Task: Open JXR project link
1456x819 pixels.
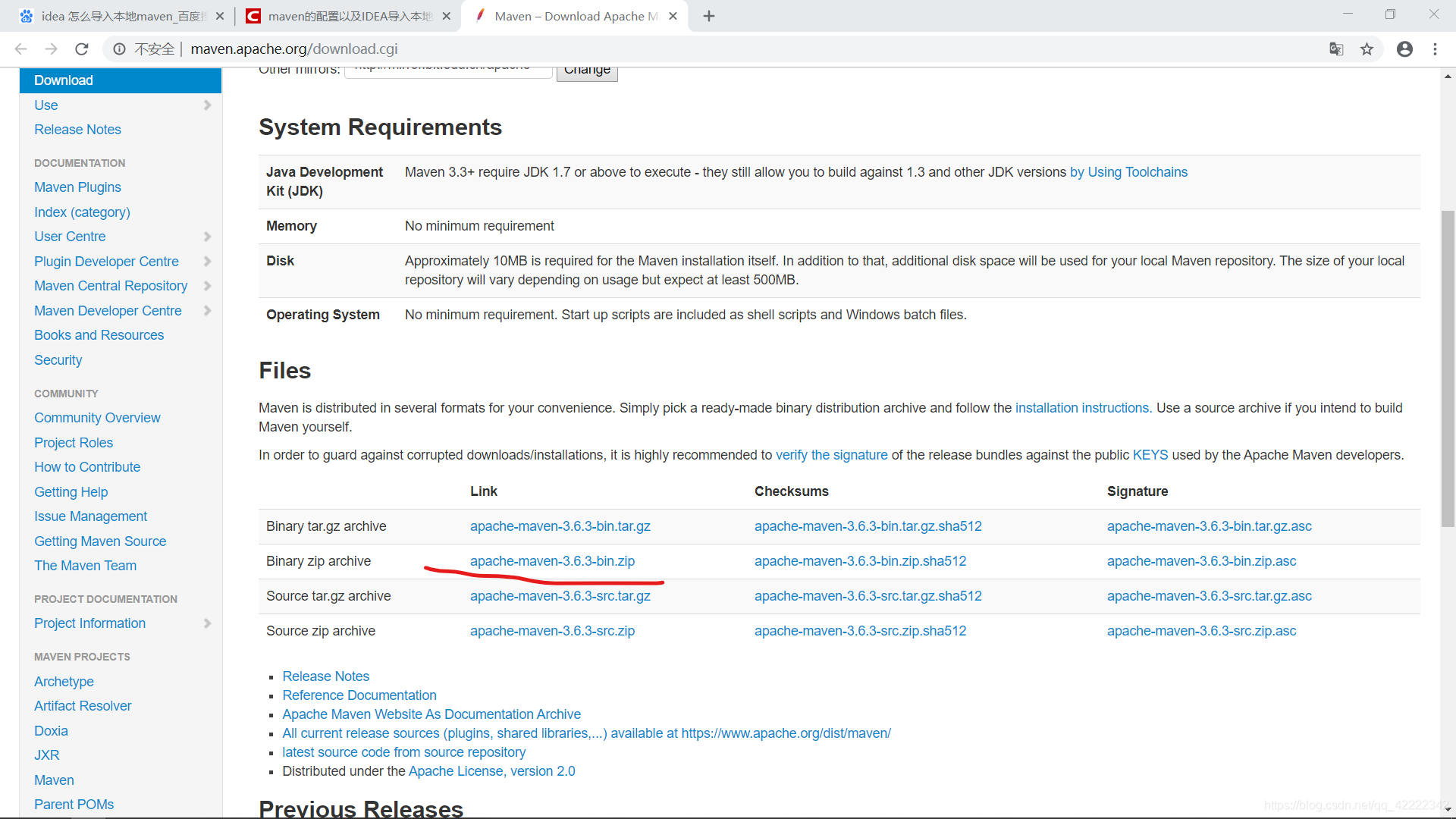Action: point(46,755)
